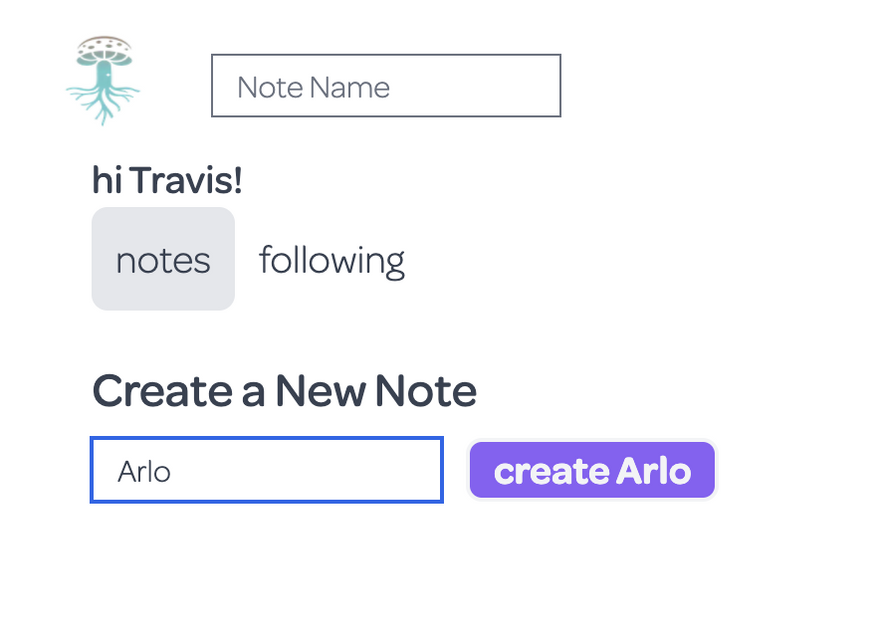
Task: Click the new note name field containing Arlo
Action: tap(266, 470)
